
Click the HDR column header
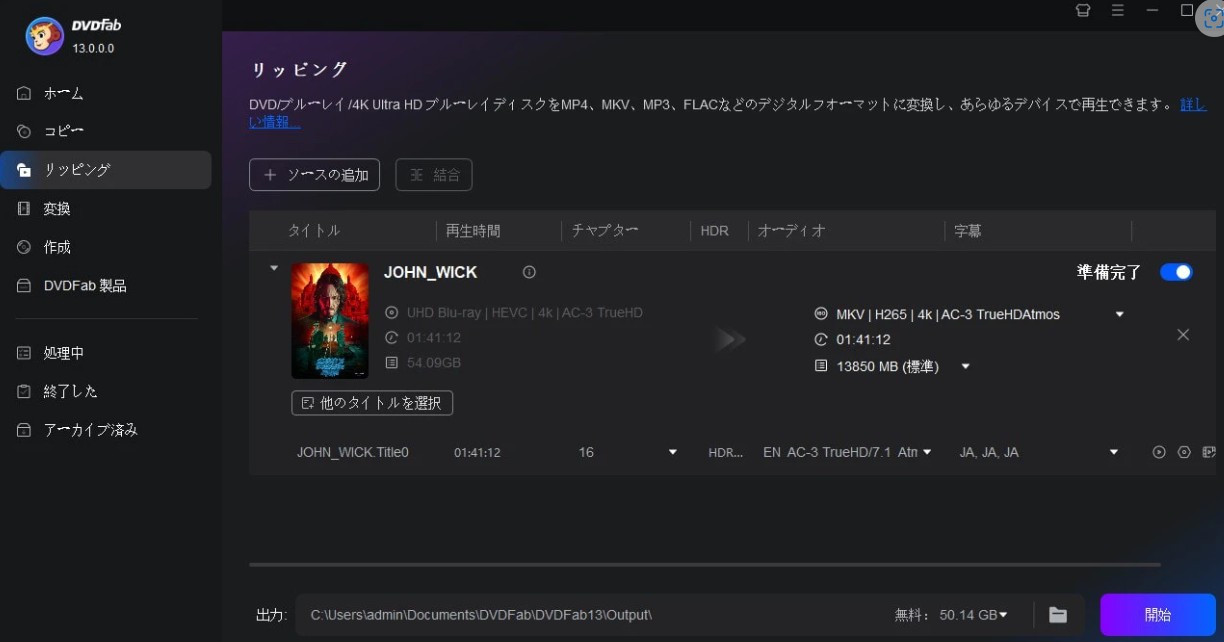[x=715, y=231]
